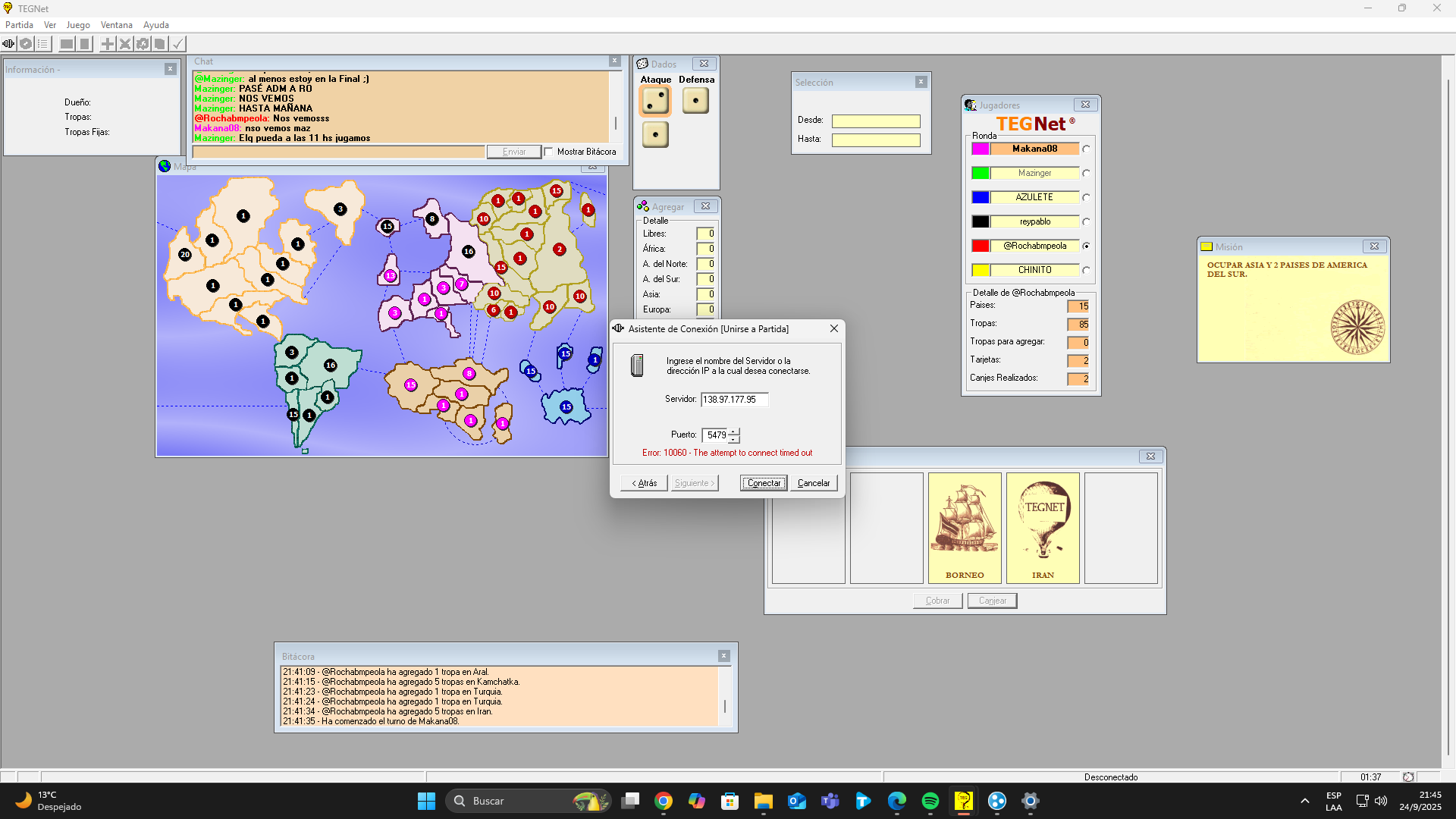Select the Makana08 radio button

pyautogui.click(x=1086, y=149)
